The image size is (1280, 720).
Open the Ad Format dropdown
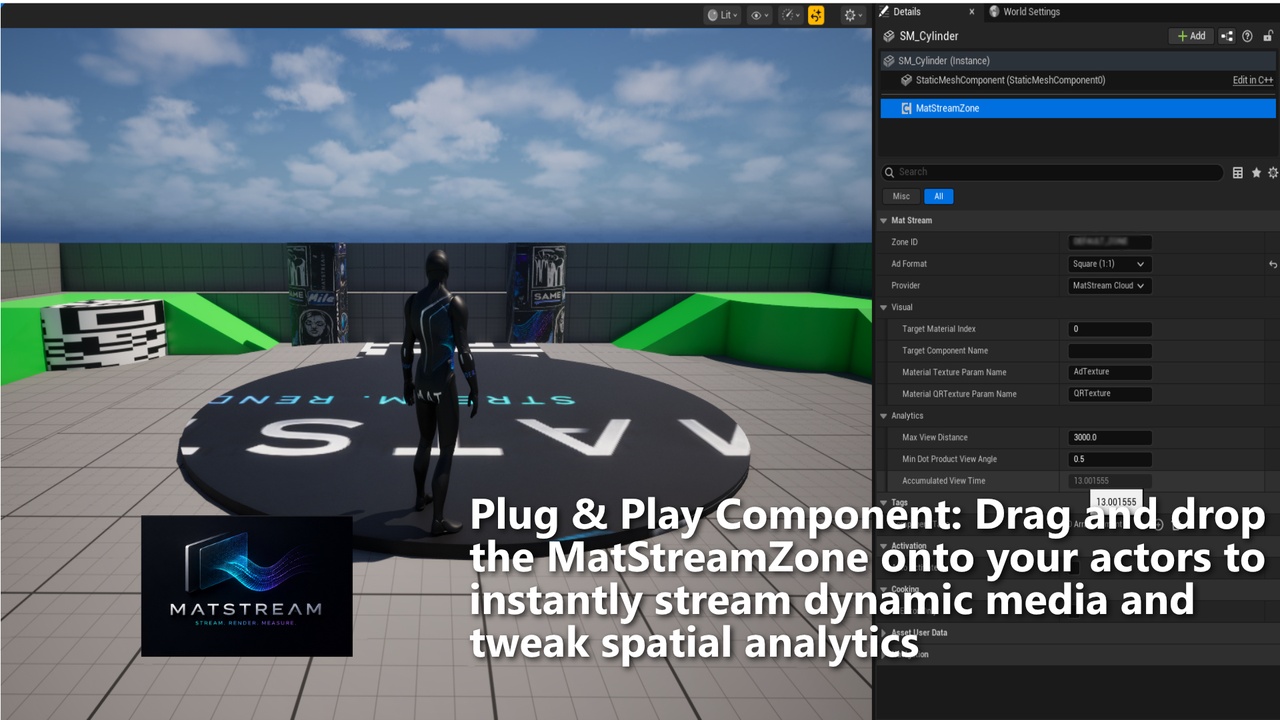pos(1109,264)
